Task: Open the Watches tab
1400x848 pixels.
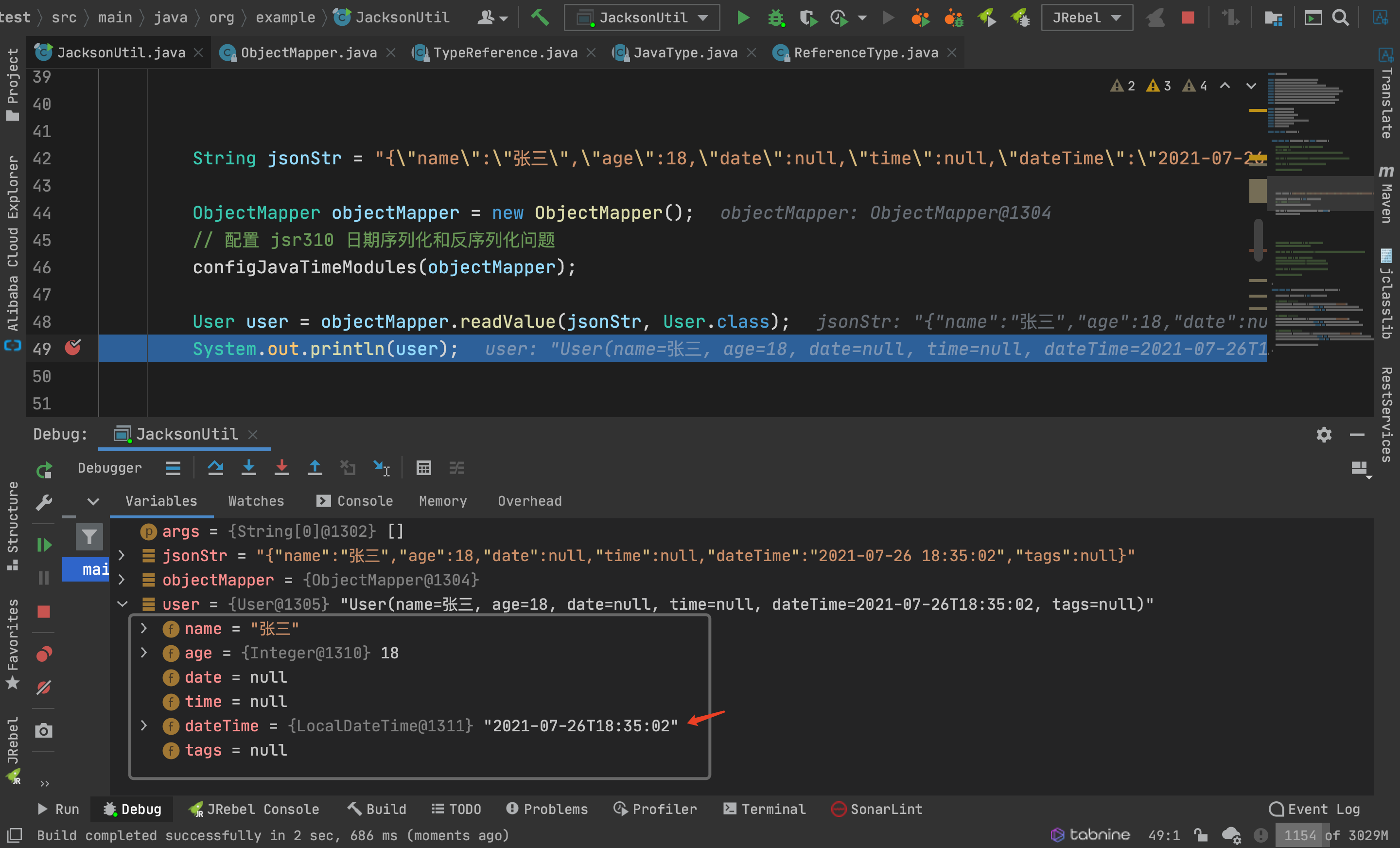Action: pos(256,501)
